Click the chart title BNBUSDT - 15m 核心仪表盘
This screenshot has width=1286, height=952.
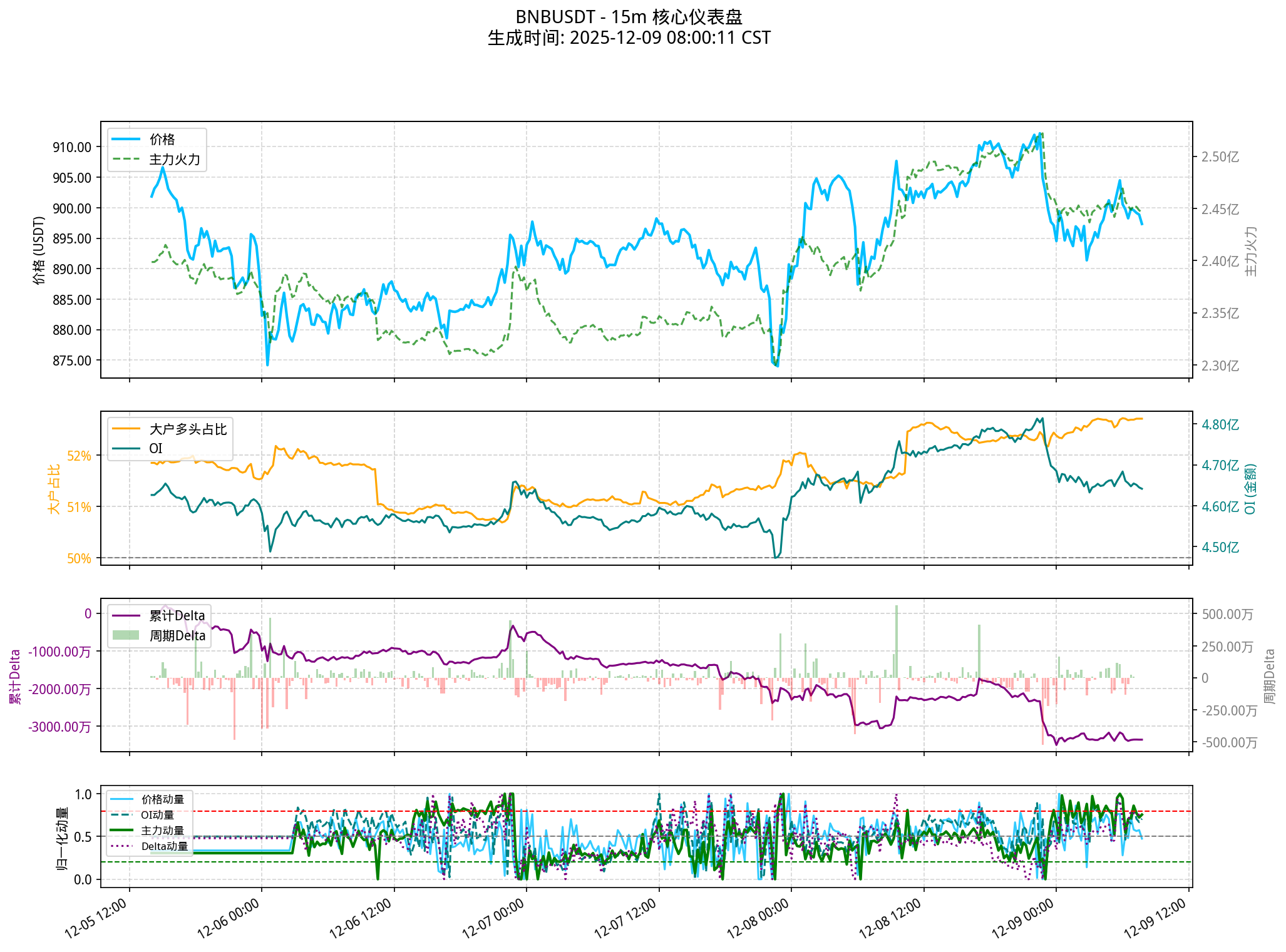(x=629, y=17)
